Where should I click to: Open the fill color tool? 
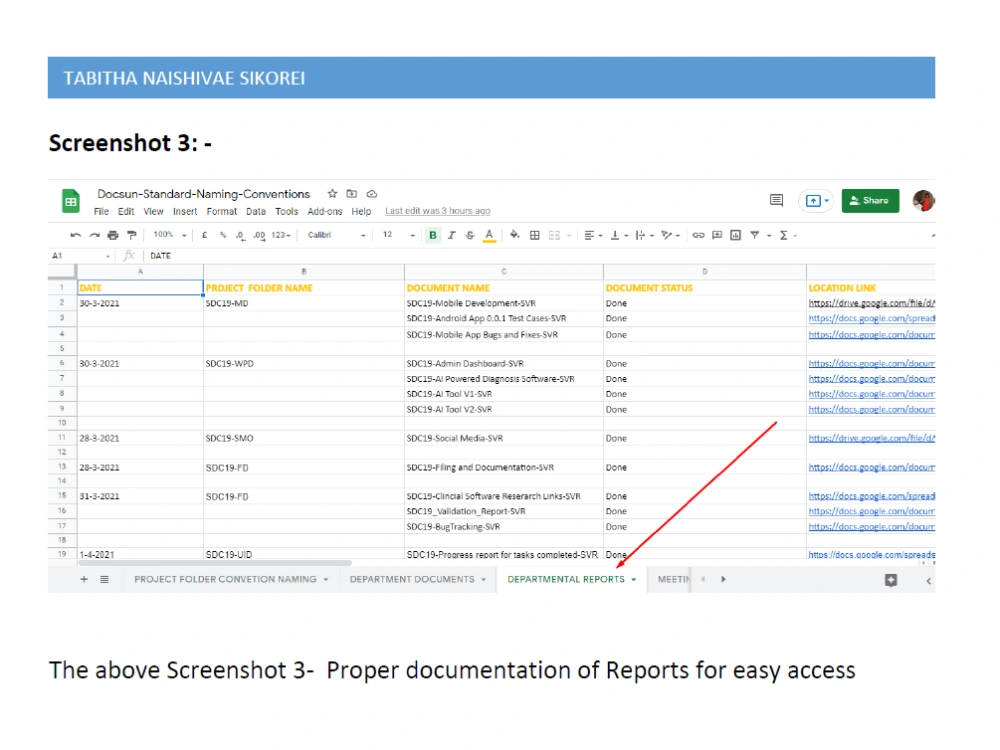point(515,235)
